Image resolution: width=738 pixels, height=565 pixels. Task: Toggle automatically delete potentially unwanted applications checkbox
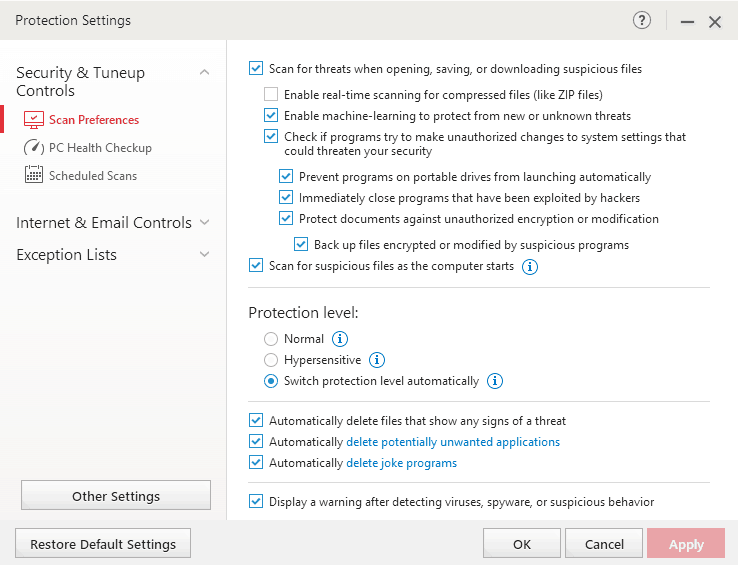tap(256, 442)
